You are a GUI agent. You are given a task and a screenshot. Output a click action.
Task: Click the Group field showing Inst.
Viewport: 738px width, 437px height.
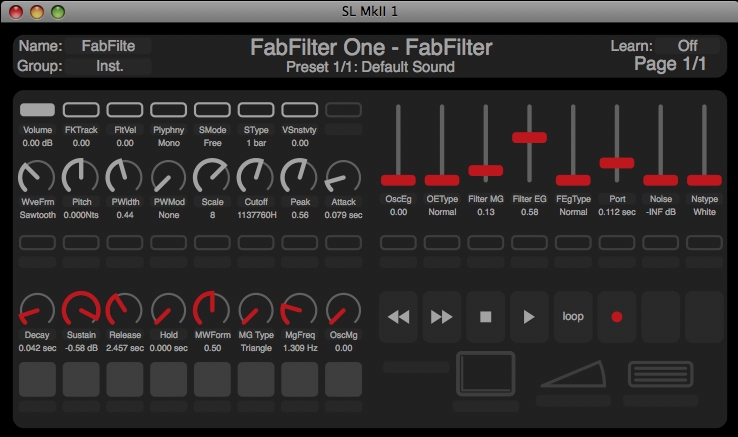tap(108, 66)
